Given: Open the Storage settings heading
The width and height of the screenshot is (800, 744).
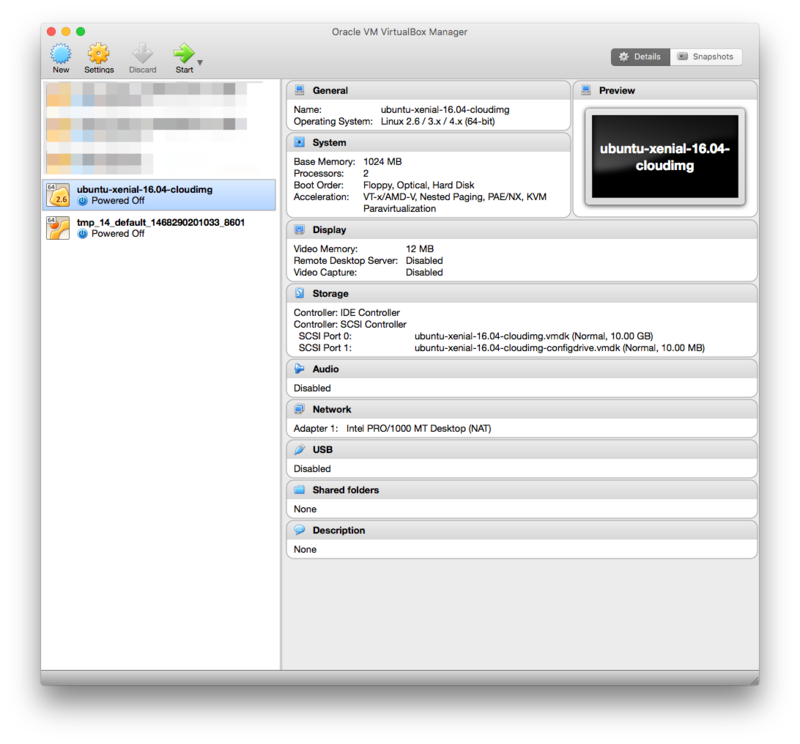Looking at the screenshot, I should coord(330,294).
